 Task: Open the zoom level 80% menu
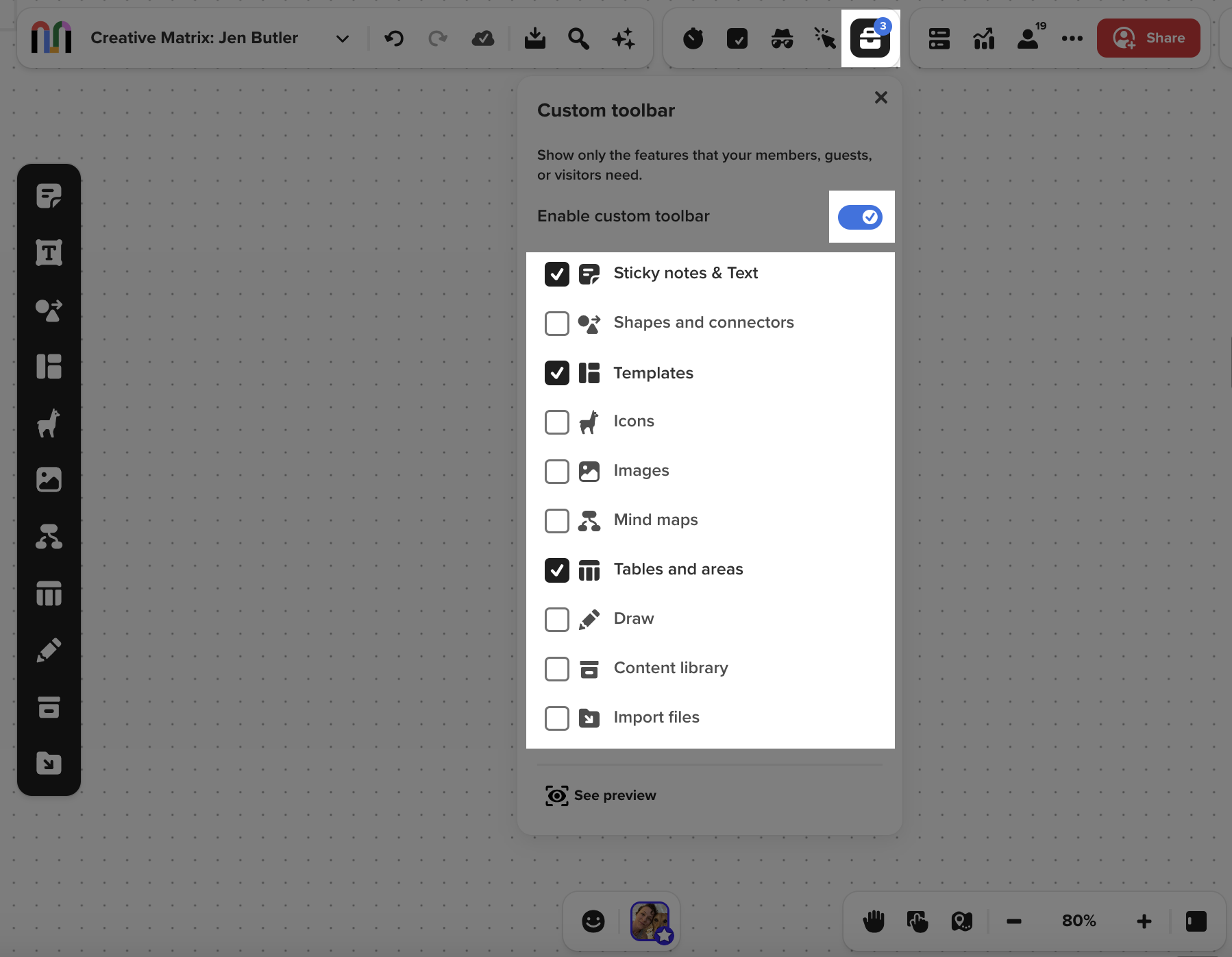point(1079,921)
